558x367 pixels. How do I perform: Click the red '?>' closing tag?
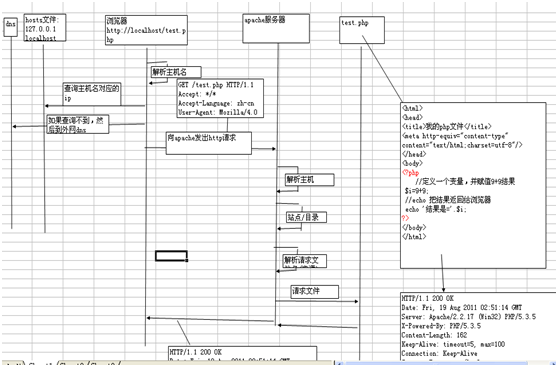tap(406, 218)
